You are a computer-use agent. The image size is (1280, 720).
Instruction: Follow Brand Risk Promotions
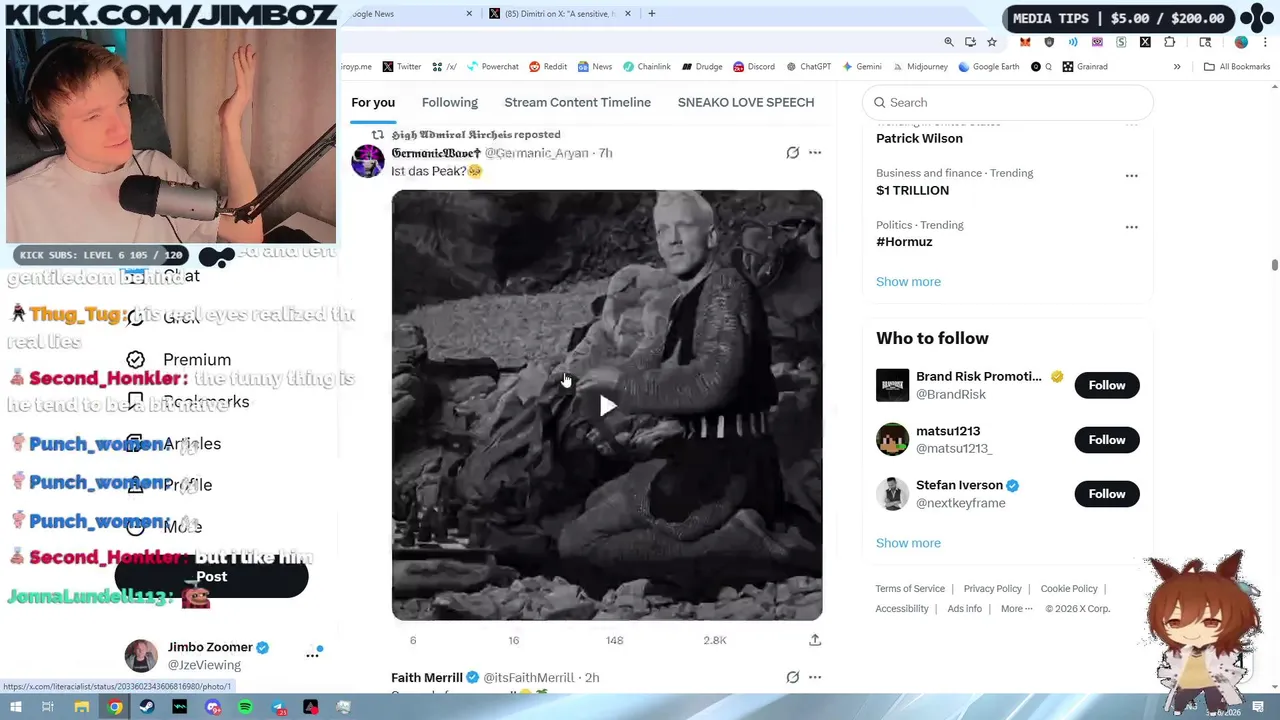[x=1107, y=385]
